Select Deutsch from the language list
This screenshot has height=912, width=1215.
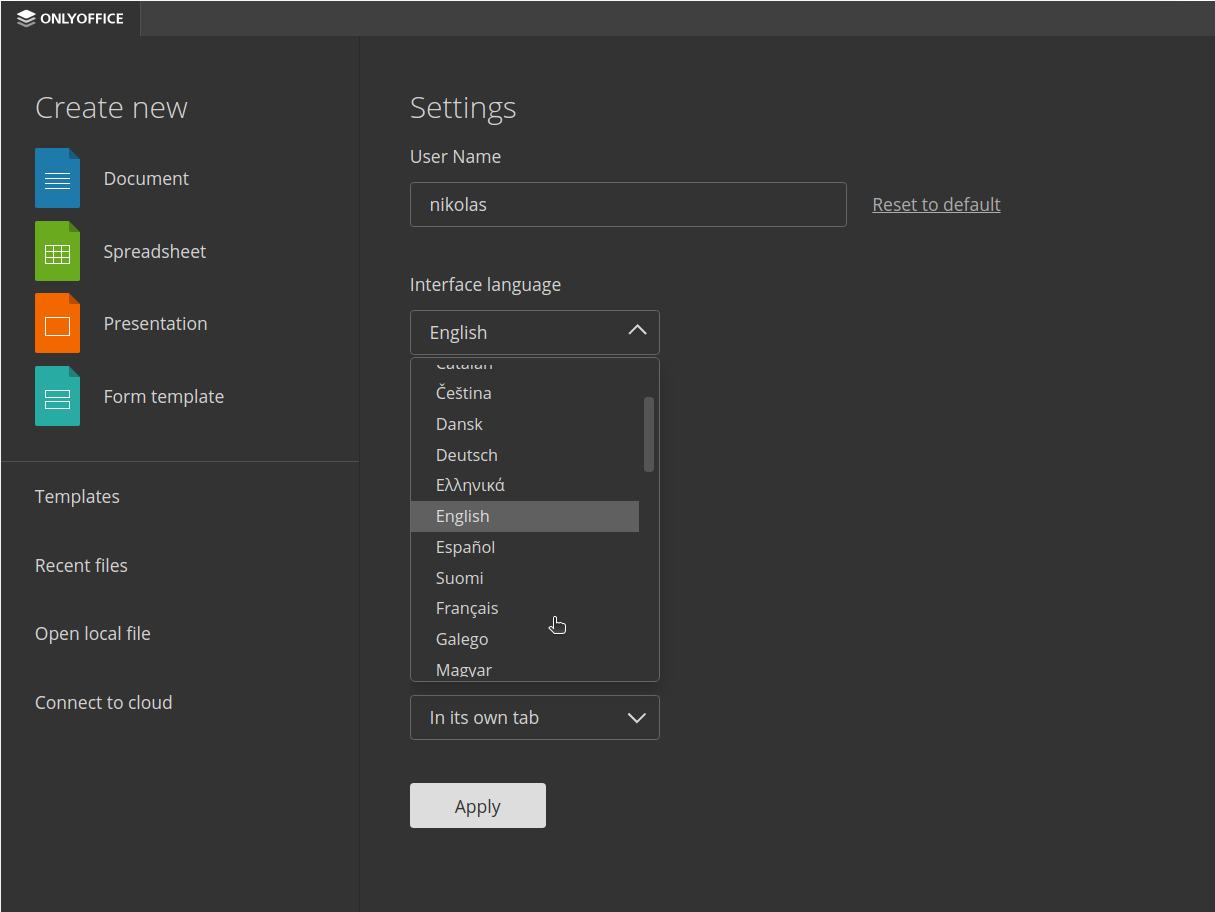pos(466,455)
